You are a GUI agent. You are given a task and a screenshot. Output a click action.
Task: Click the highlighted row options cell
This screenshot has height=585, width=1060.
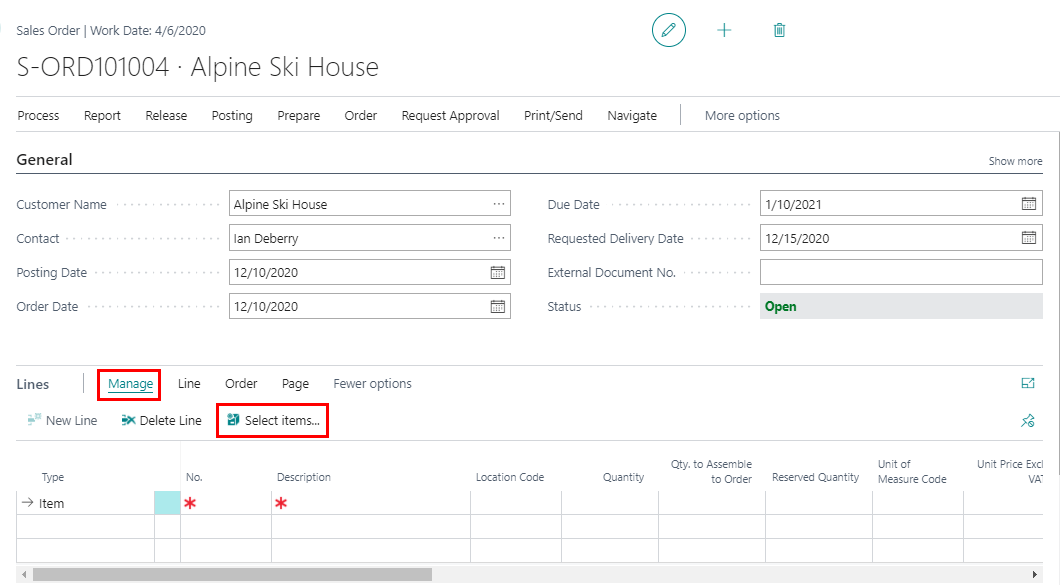[167, 503]
